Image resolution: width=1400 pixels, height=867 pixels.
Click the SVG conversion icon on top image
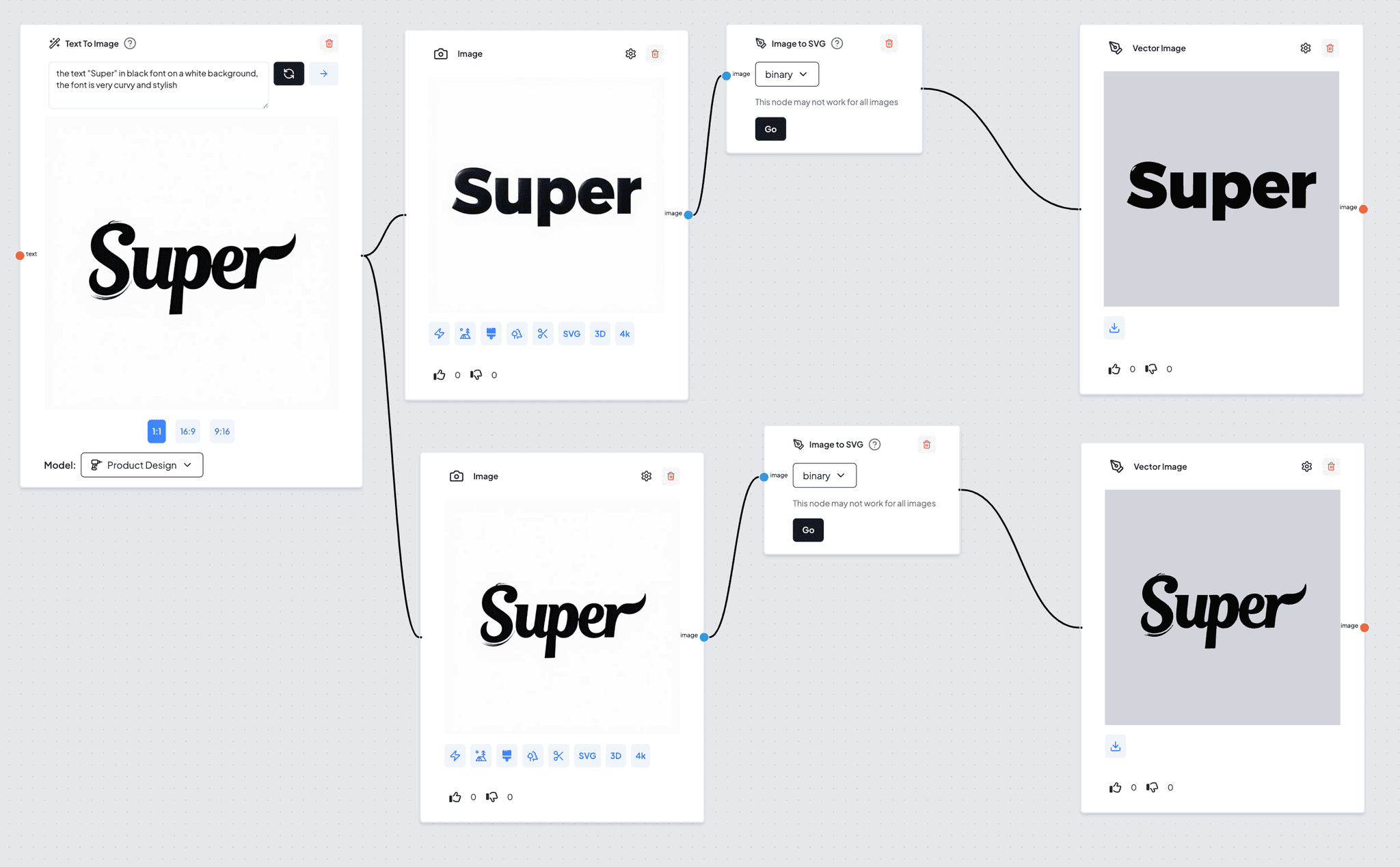click(x=570, y=333)
